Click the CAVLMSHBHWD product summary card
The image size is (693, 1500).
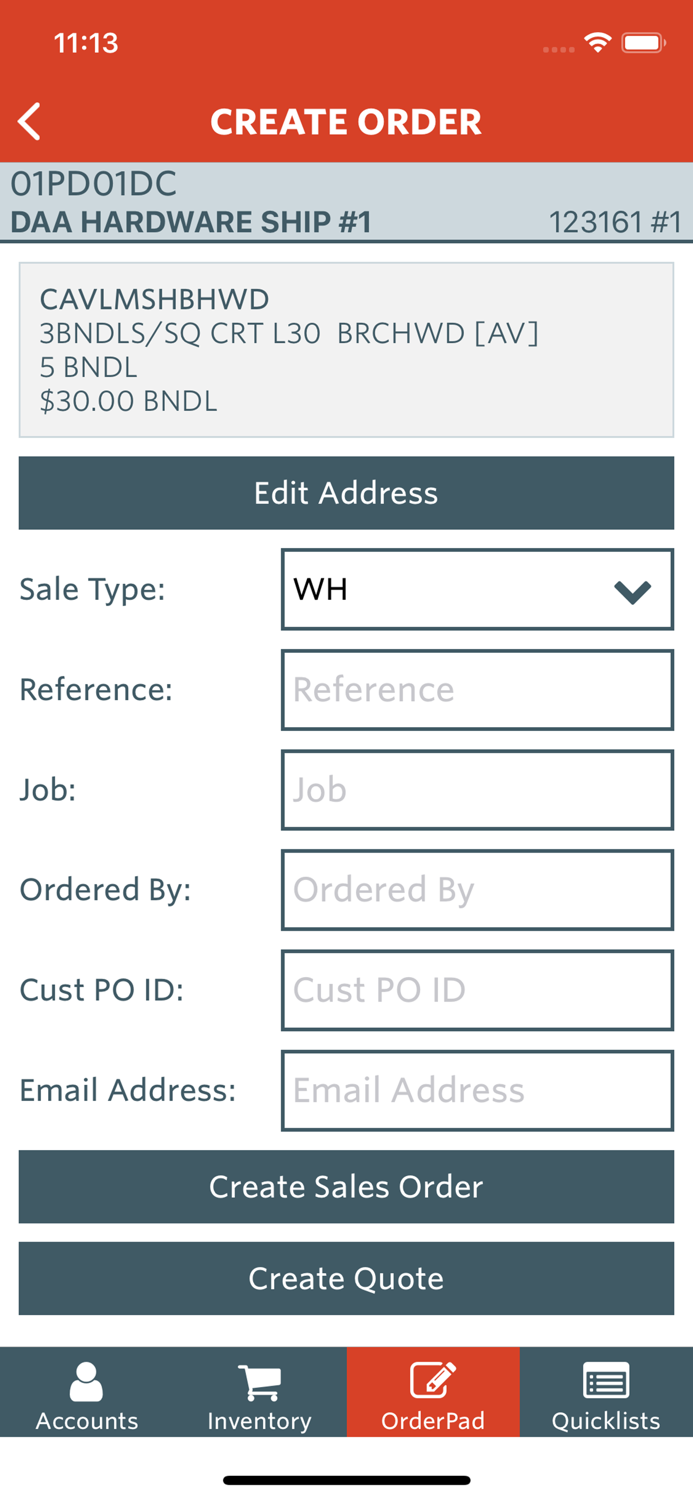click(346, 350)
